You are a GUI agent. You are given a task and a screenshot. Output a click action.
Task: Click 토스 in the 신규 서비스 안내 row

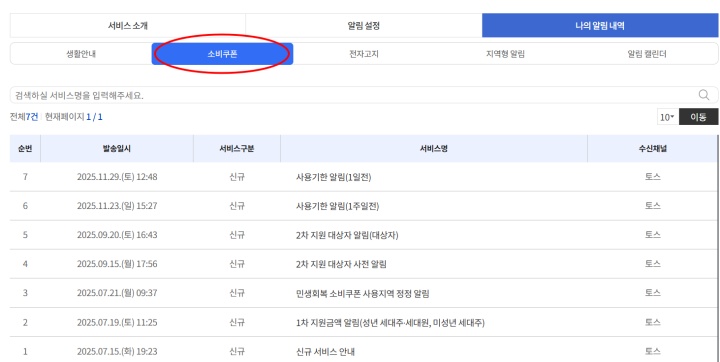point(652,351)
